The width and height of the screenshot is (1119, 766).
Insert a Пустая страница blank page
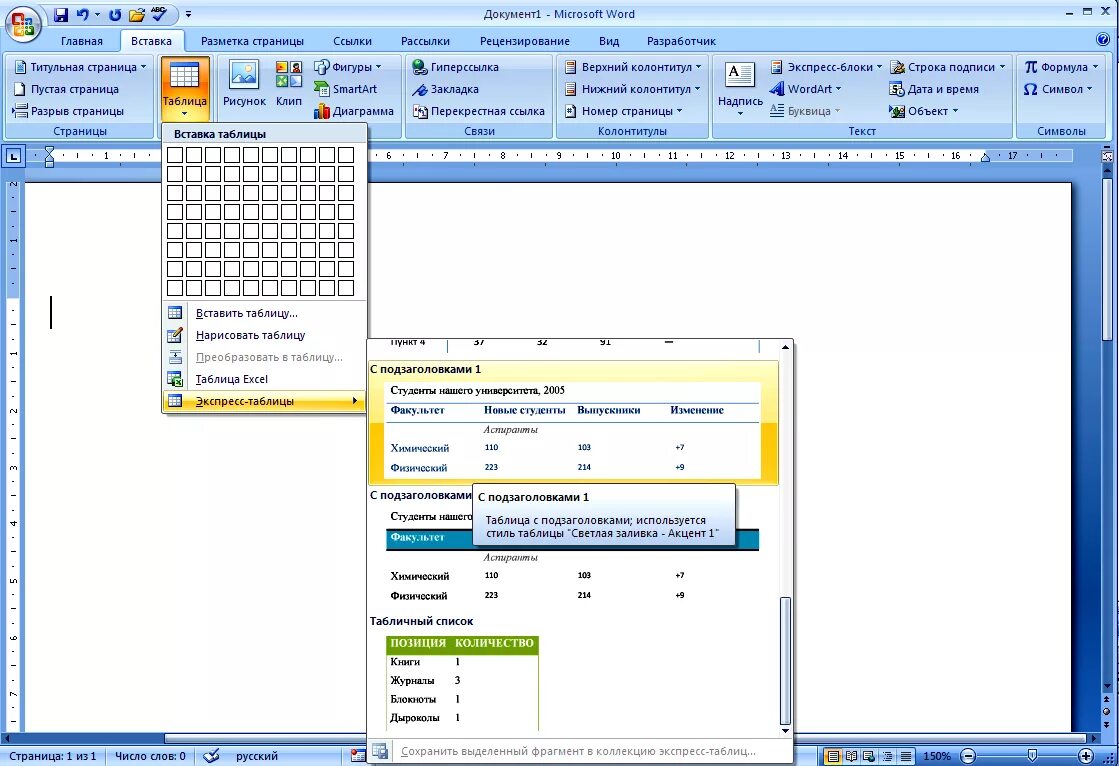66,89
